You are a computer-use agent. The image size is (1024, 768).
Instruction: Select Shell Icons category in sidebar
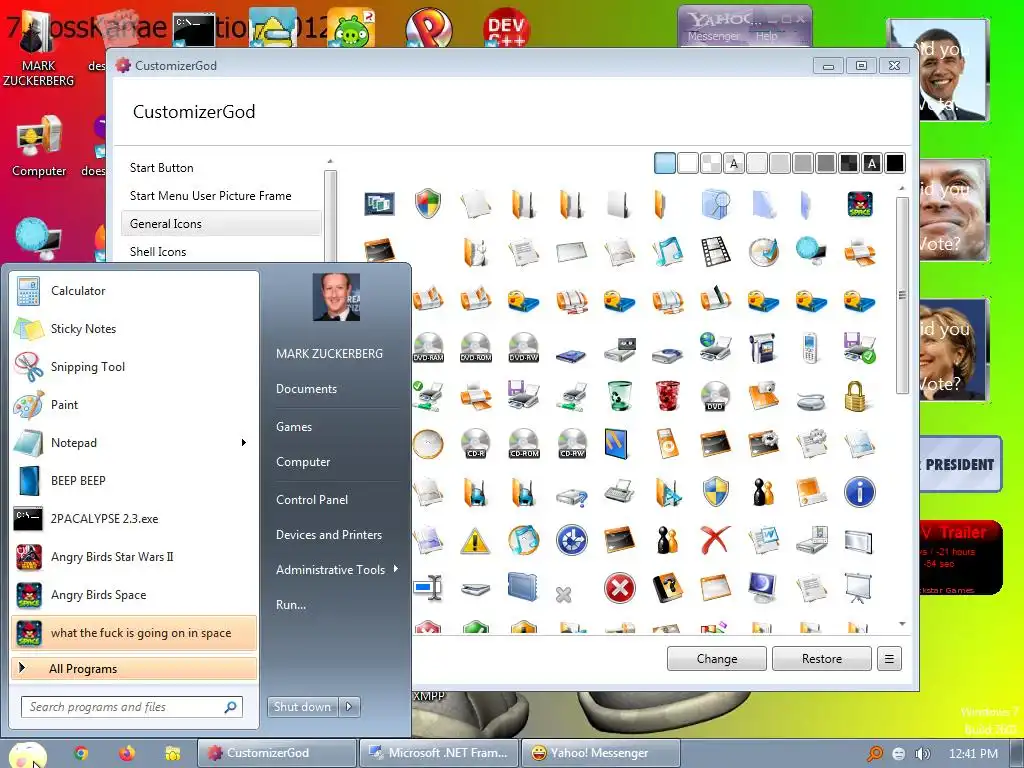[x=221, y=252]
